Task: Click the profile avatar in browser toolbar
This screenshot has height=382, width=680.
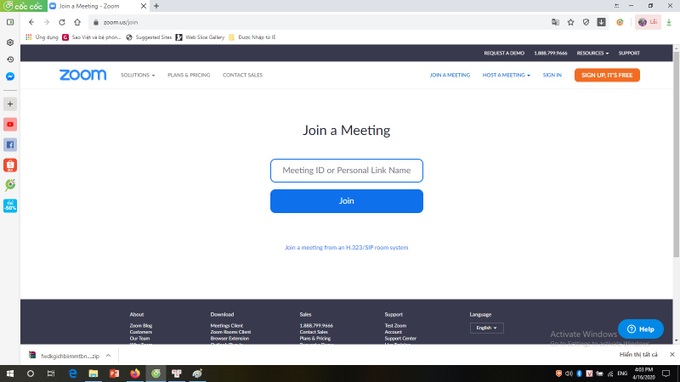Action: pos(643,22)
